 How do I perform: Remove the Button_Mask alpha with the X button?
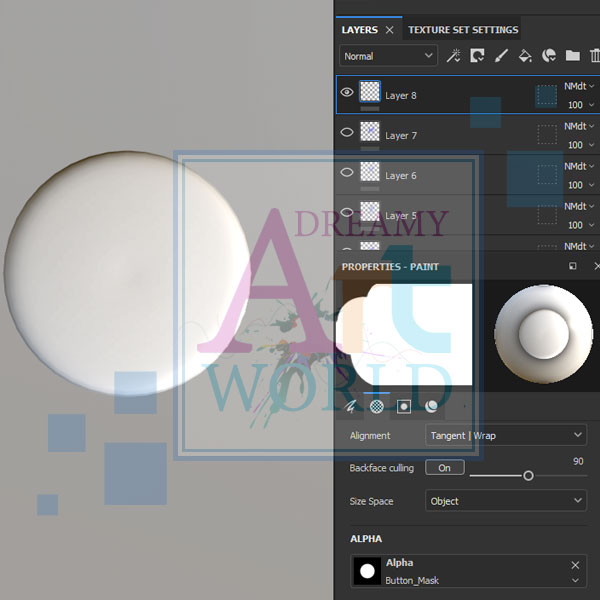pyautogui.click(x=575, y=565)
